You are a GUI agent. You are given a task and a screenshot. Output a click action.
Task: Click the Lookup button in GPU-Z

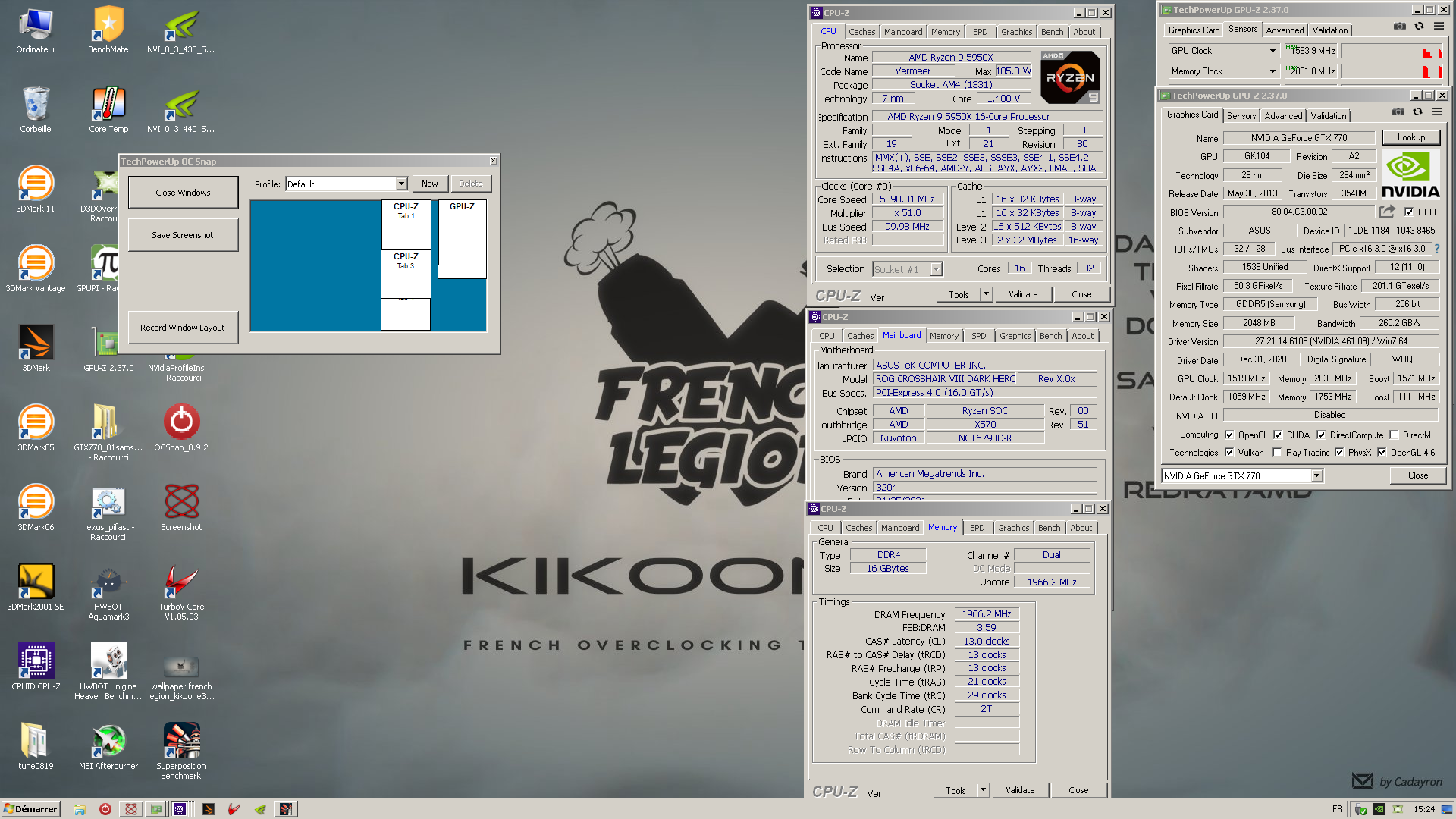click(1411, 137)
